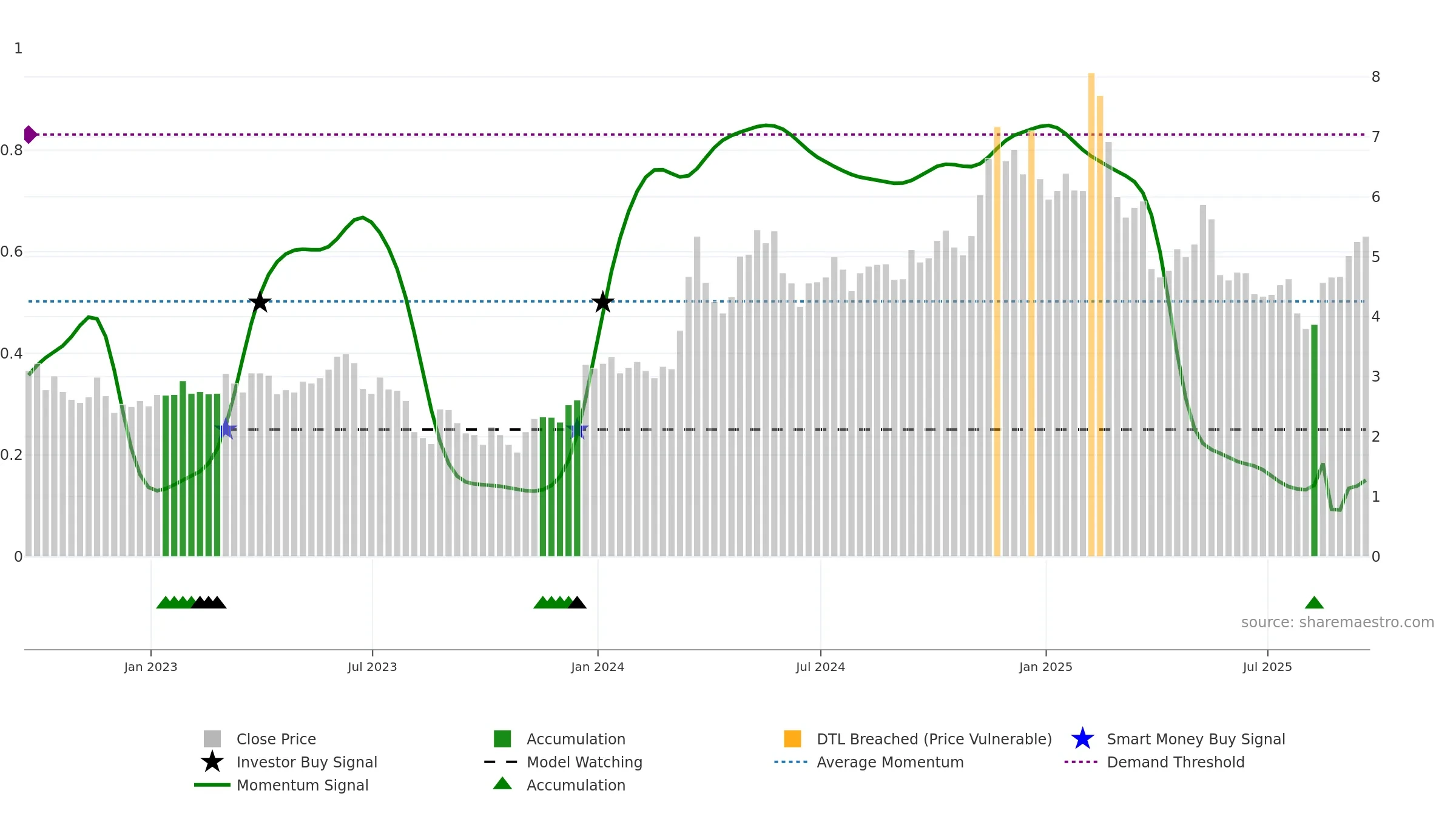Click the black star near mid-2023

point(260,302)
